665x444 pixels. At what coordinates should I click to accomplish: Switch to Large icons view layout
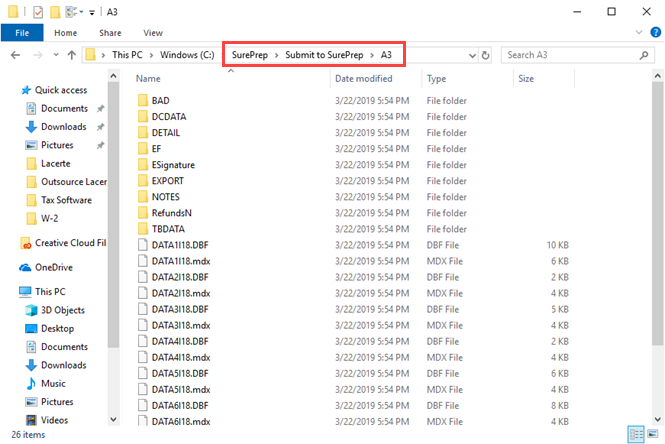653,434
